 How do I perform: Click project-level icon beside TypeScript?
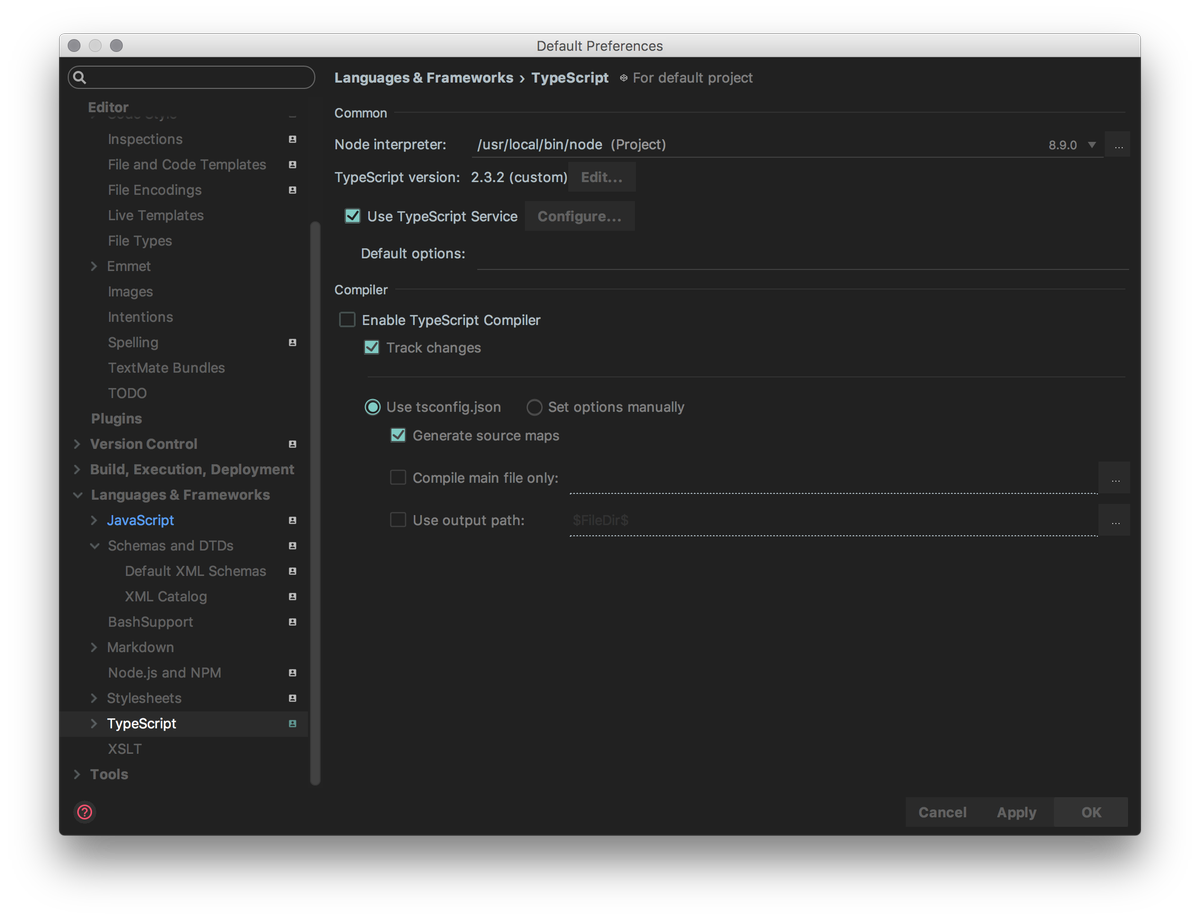point(292,724)
